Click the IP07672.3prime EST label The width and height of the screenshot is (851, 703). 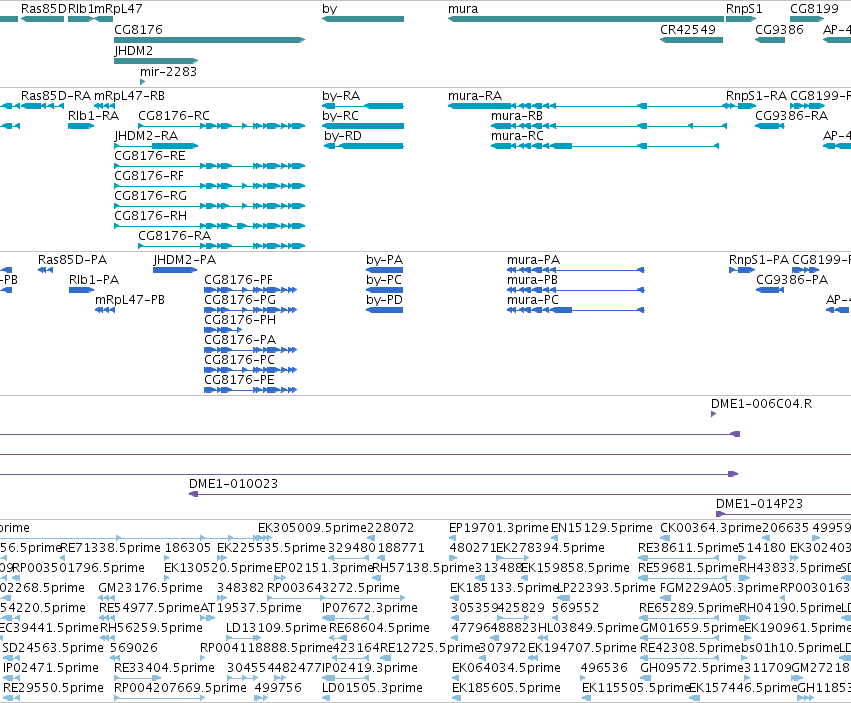click(370, 609)
